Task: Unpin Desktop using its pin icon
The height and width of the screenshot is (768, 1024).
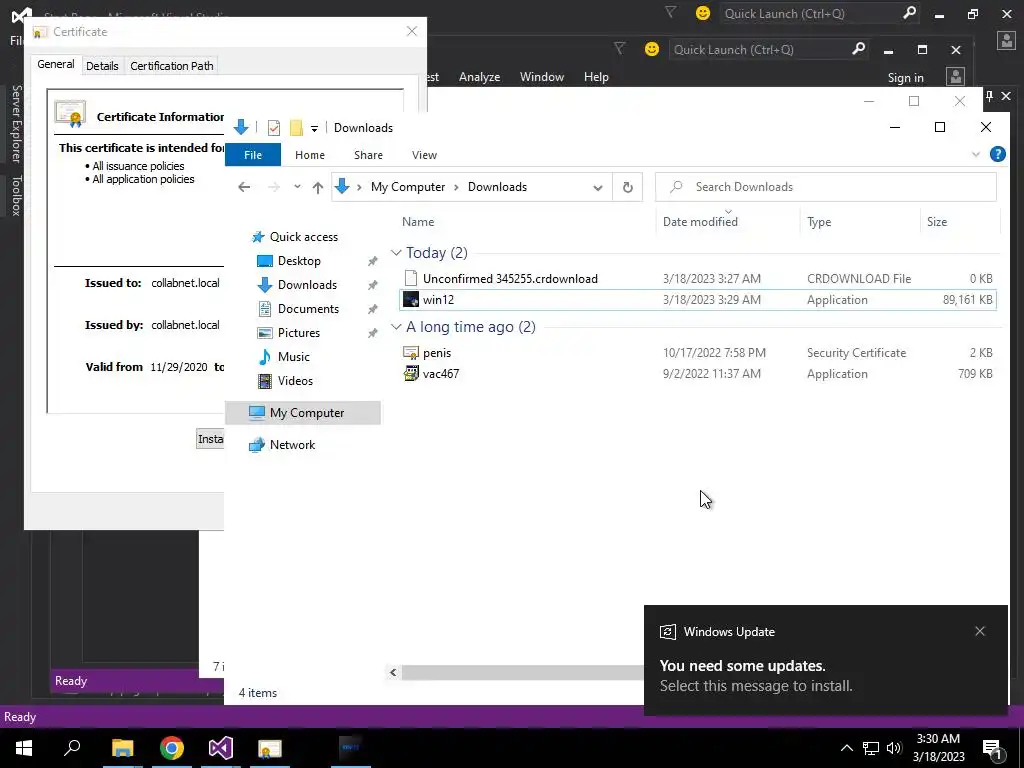Action: point(372,261)
